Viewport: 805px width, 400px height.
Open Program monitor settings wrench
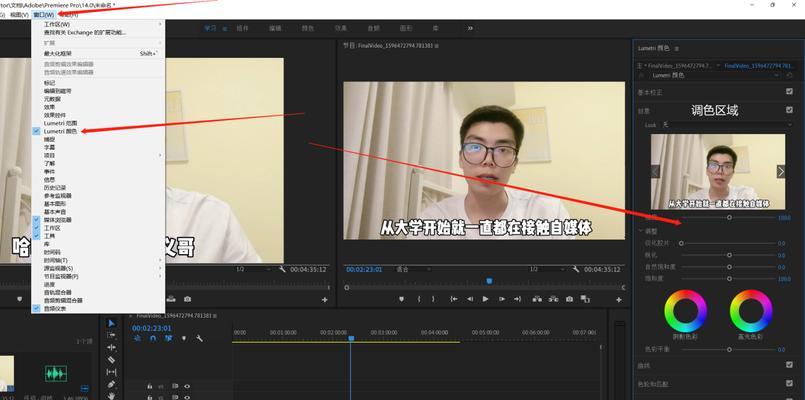click(x=576, y=269)
